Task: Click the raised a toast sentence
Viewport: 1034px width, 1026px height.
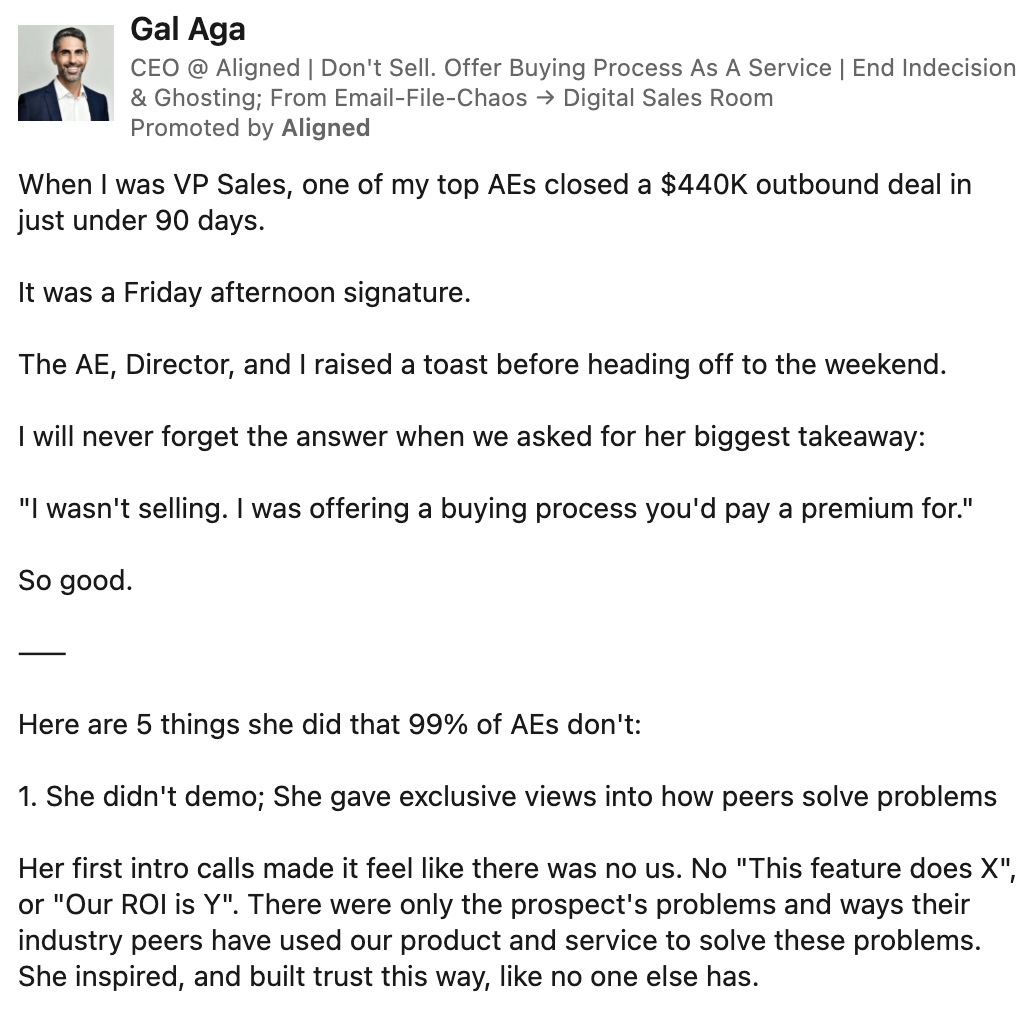Action: 481,364
